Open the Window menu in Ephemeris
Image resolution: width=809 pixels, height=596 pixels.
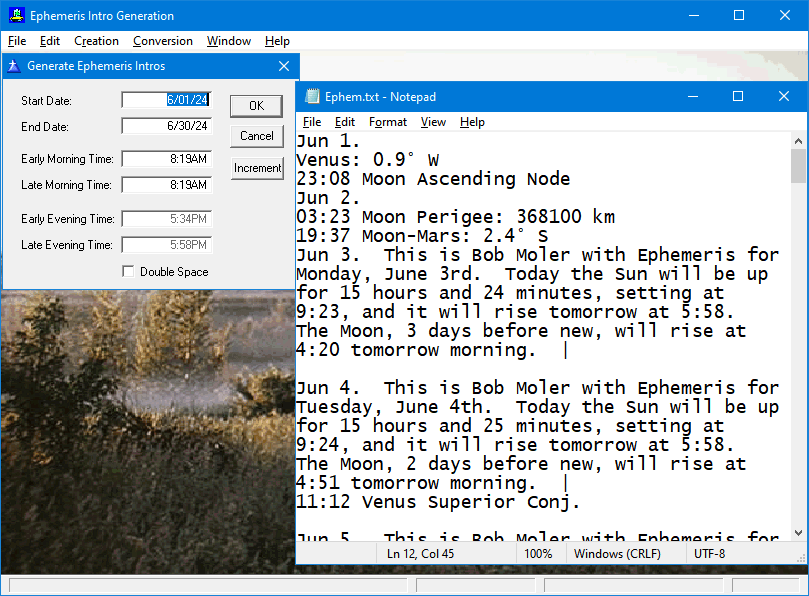[228, 41]
